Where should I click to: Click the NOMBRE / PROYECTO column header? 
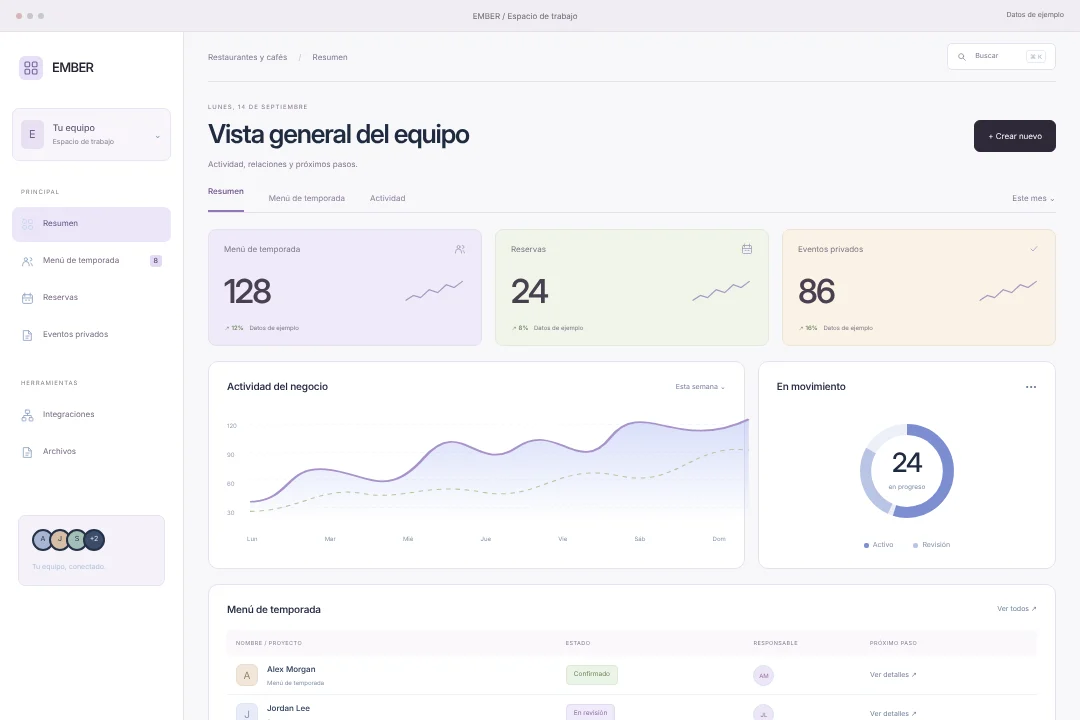click(269, 644)
